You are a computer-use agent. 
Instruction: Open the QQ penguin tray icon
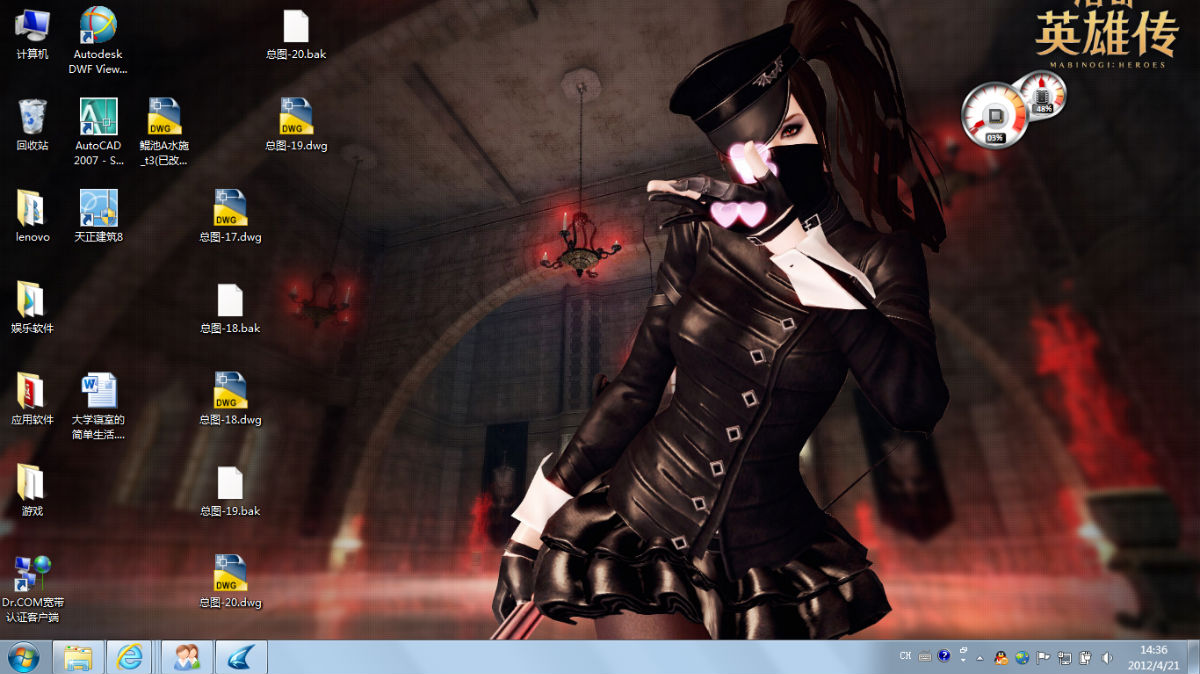coord(1001,658)
